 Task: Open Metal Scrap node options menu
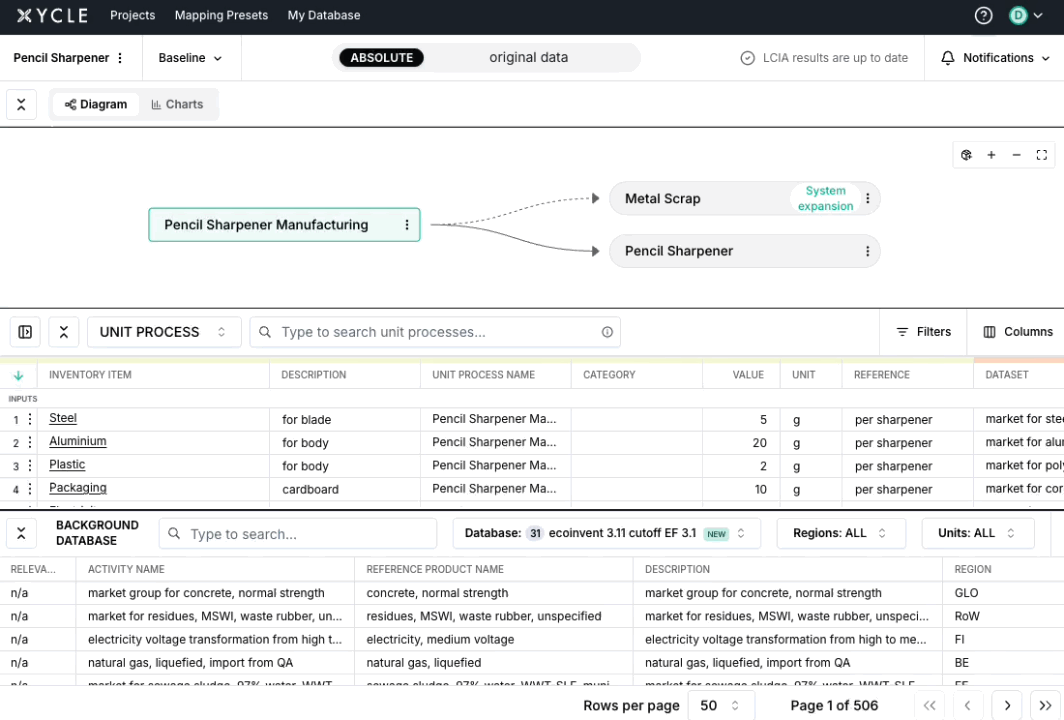click(x=867, y=199)
